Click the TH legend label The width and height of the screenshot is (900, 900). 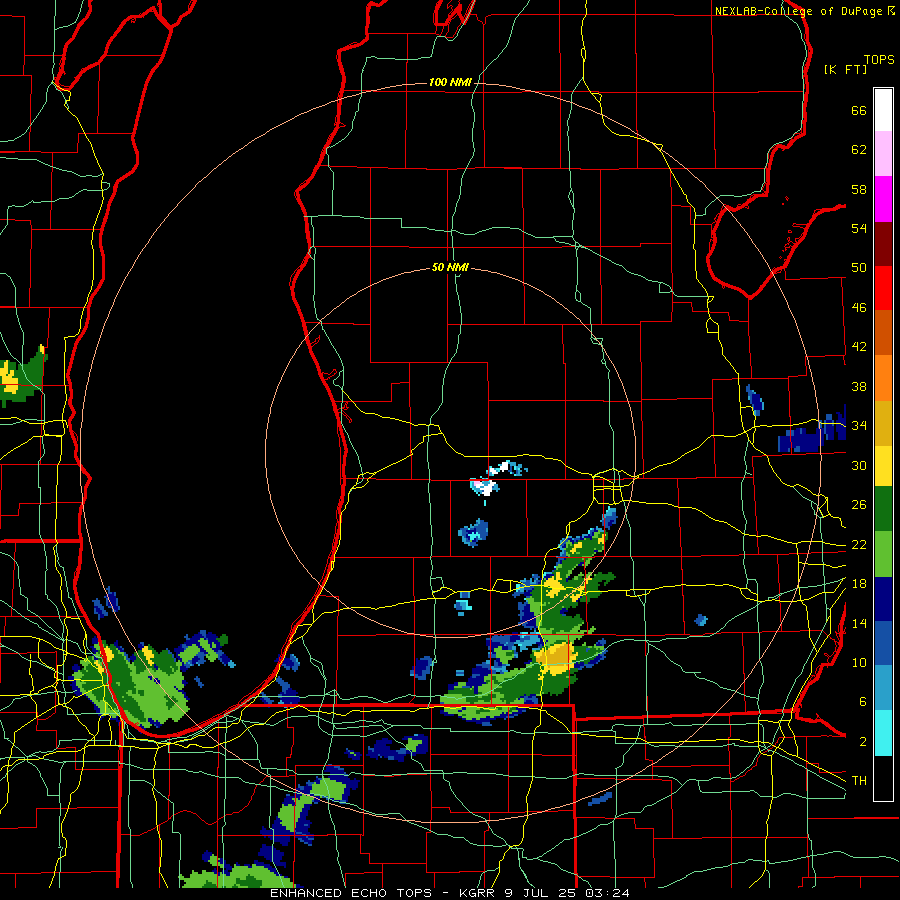point(859,780)
